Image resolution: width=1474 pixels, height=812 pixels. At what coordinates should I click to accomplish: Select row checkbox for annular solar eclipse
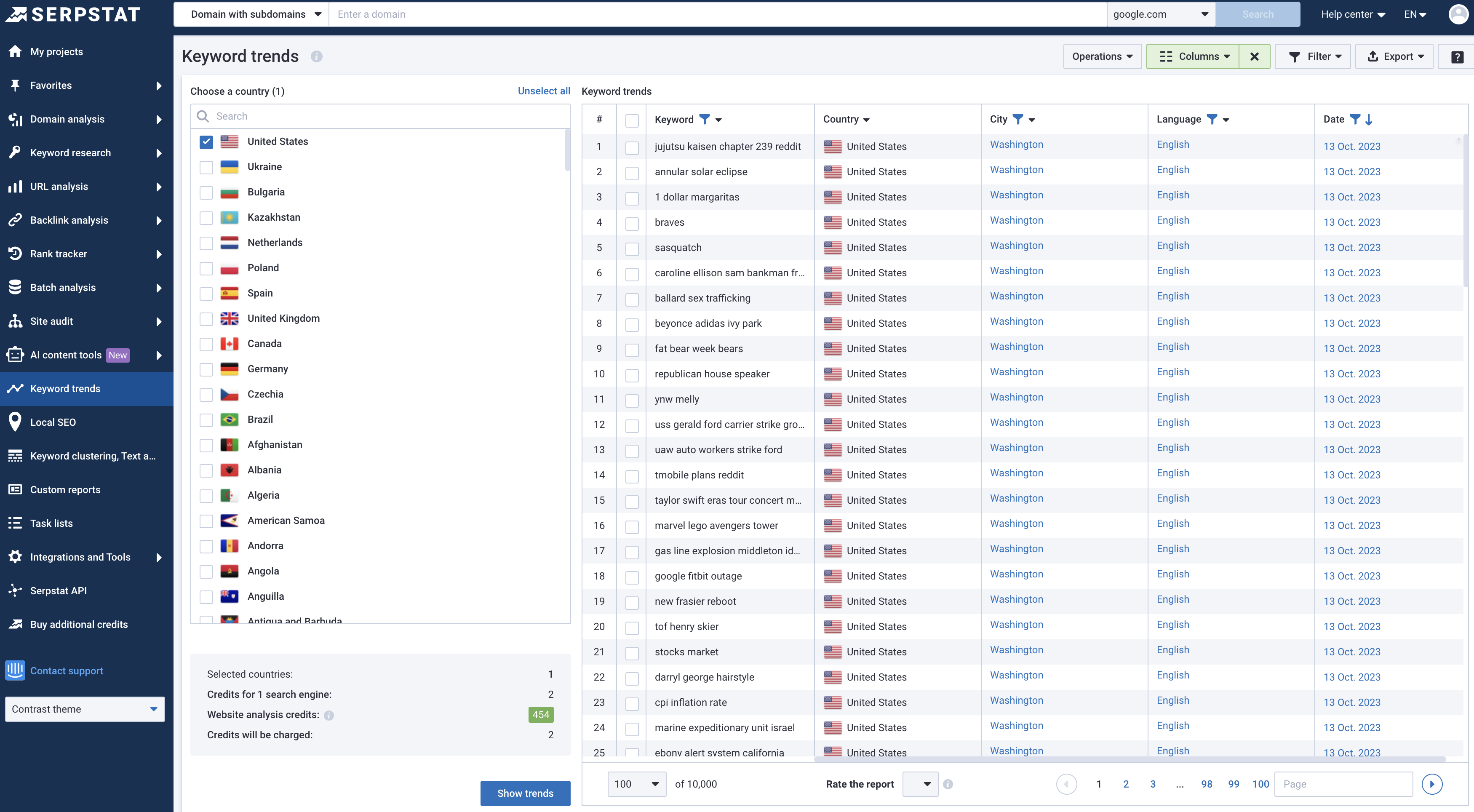pos(632,173)
